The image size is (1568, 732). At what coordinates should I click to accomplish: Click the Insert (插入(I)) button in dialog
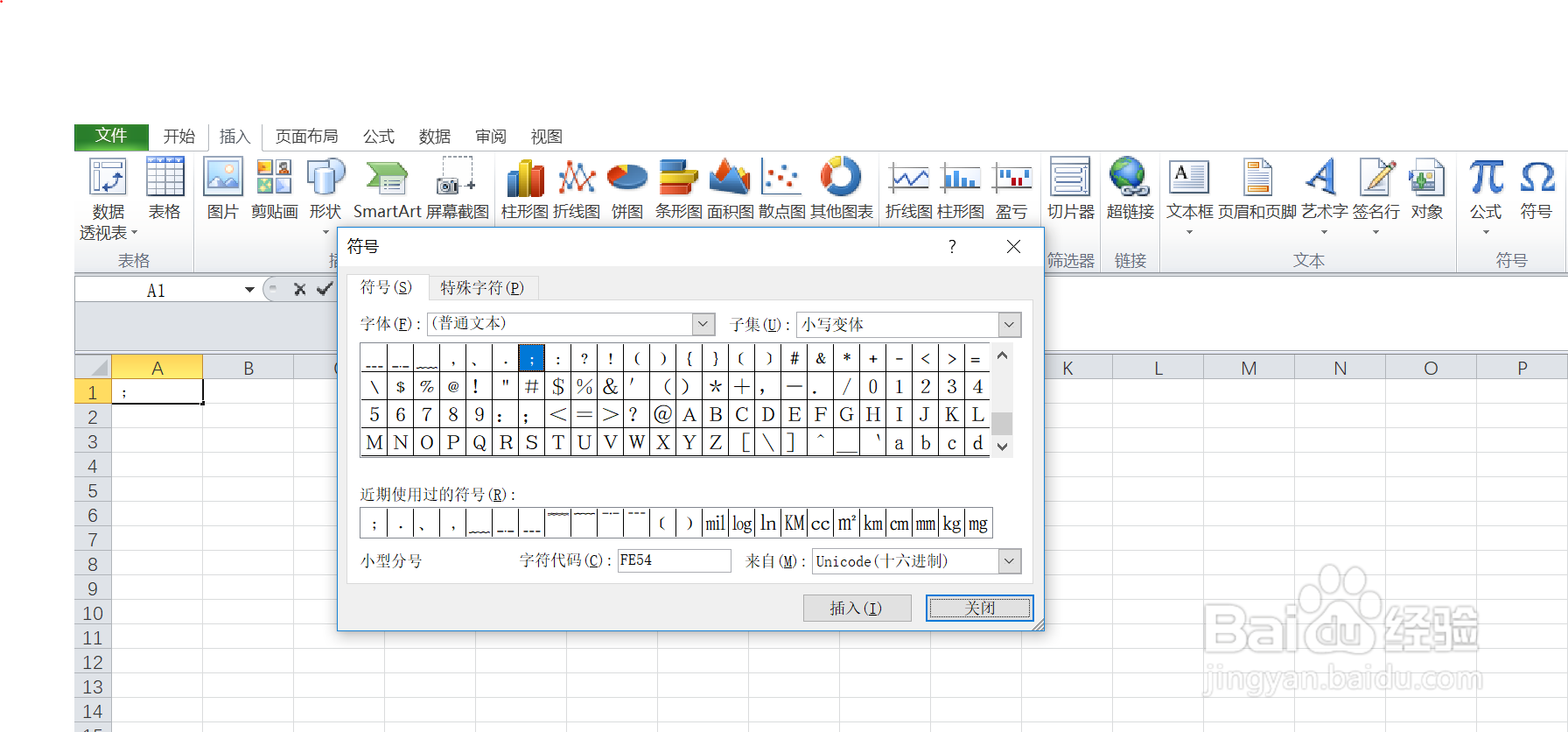click(x=857, y=608)
